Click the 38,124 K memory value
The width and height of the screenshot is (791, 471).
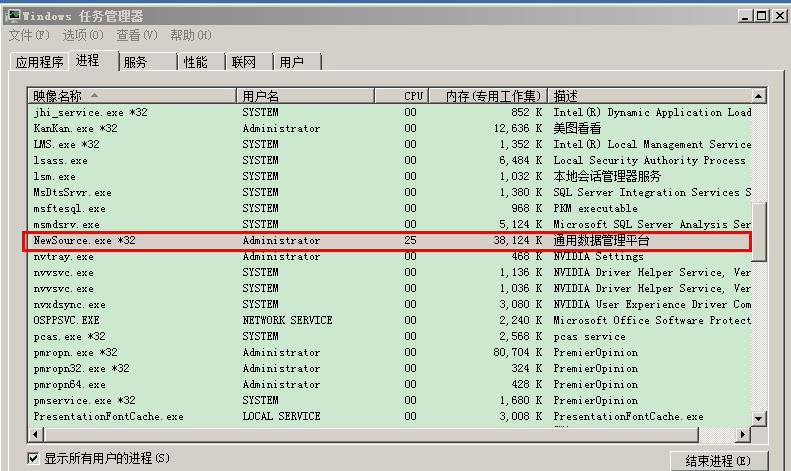click(518, 241)
